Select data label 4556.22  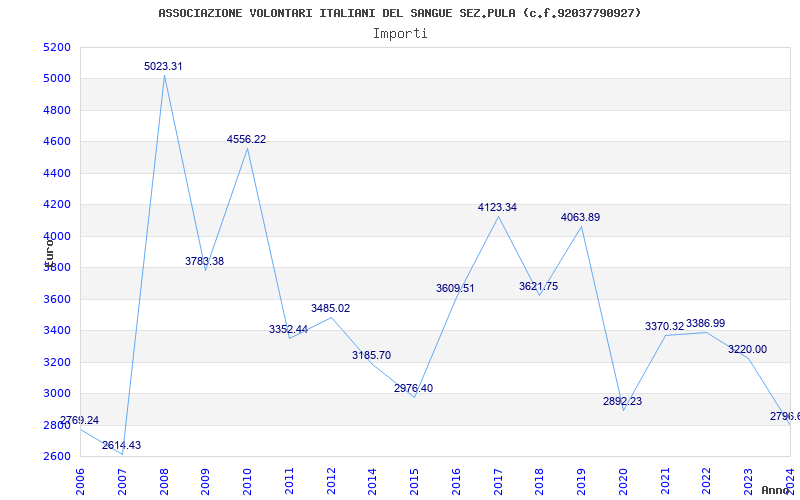pos(246,139)
